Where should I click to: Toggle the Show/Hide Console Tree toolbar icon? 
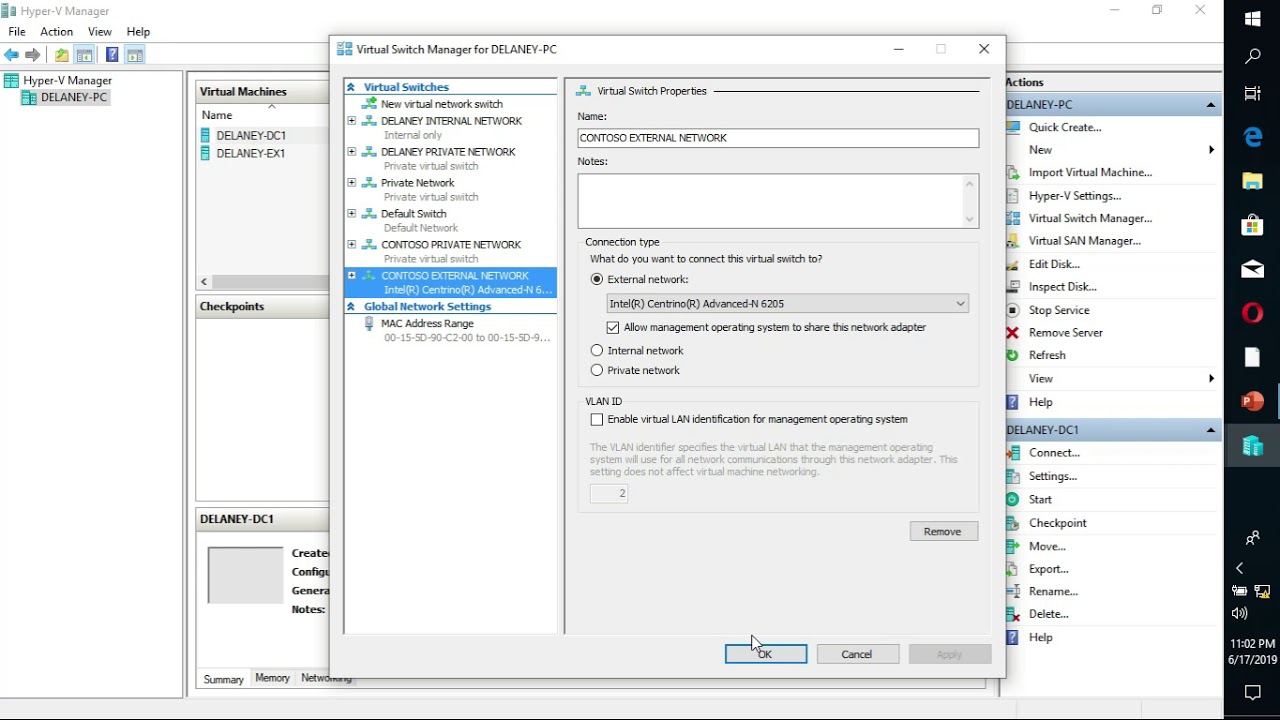click(x=85, y=55)
